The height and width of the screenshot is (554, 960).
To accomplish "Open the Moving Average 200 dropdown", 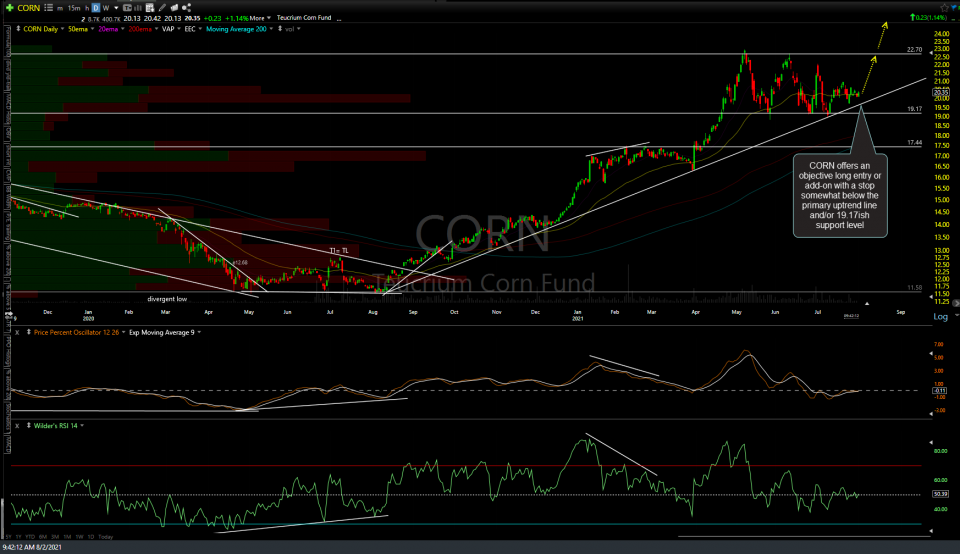I will [x=239, y=30].
